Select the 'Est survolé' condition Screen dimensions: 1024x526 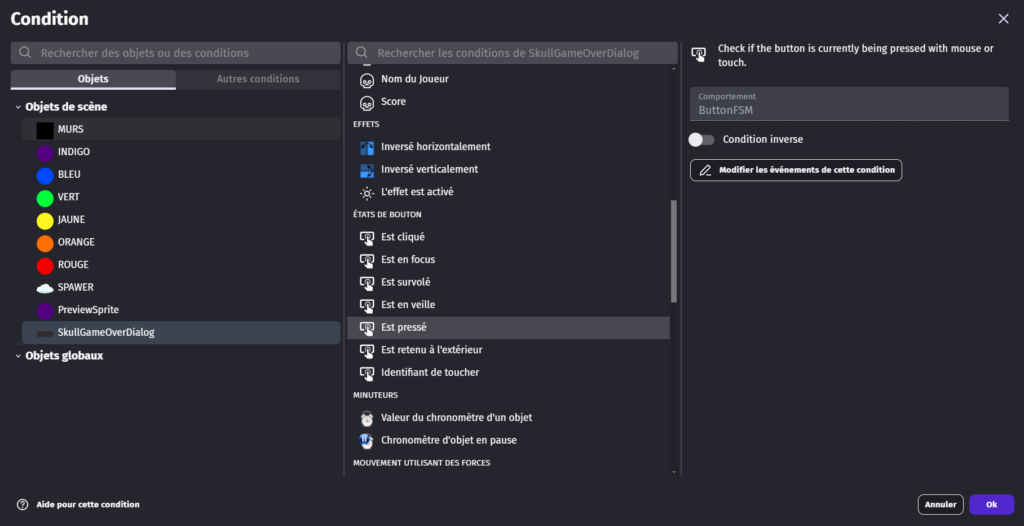click(x=406, y=282)
